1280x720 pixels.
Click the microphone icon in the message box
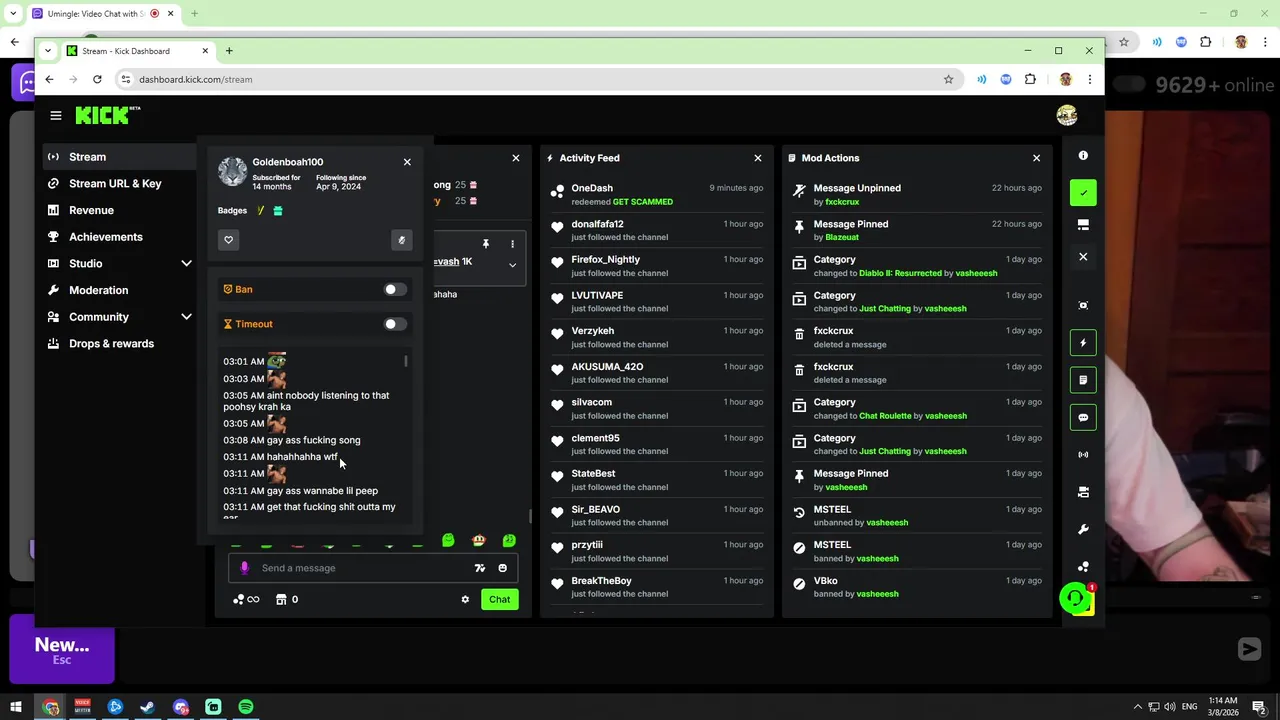(x=244, y=568)
